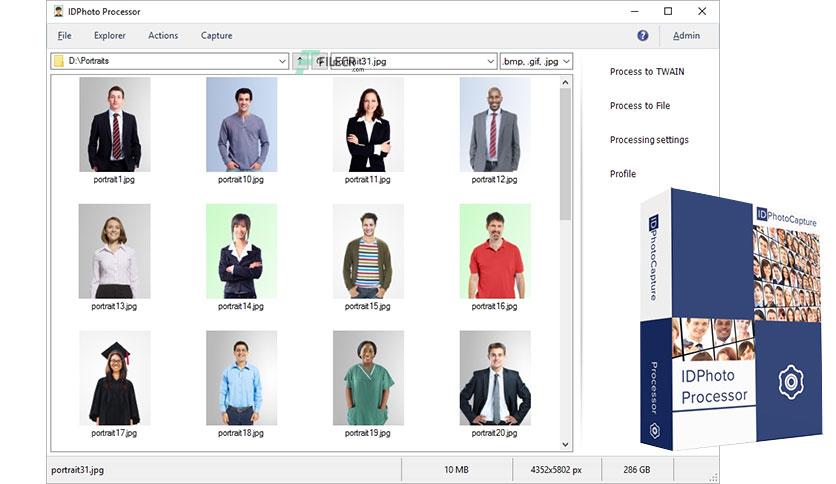Expand the D:\Portraits folder dropdown
Viewport: 836px width, 484px height.
(x=283, y=61)
